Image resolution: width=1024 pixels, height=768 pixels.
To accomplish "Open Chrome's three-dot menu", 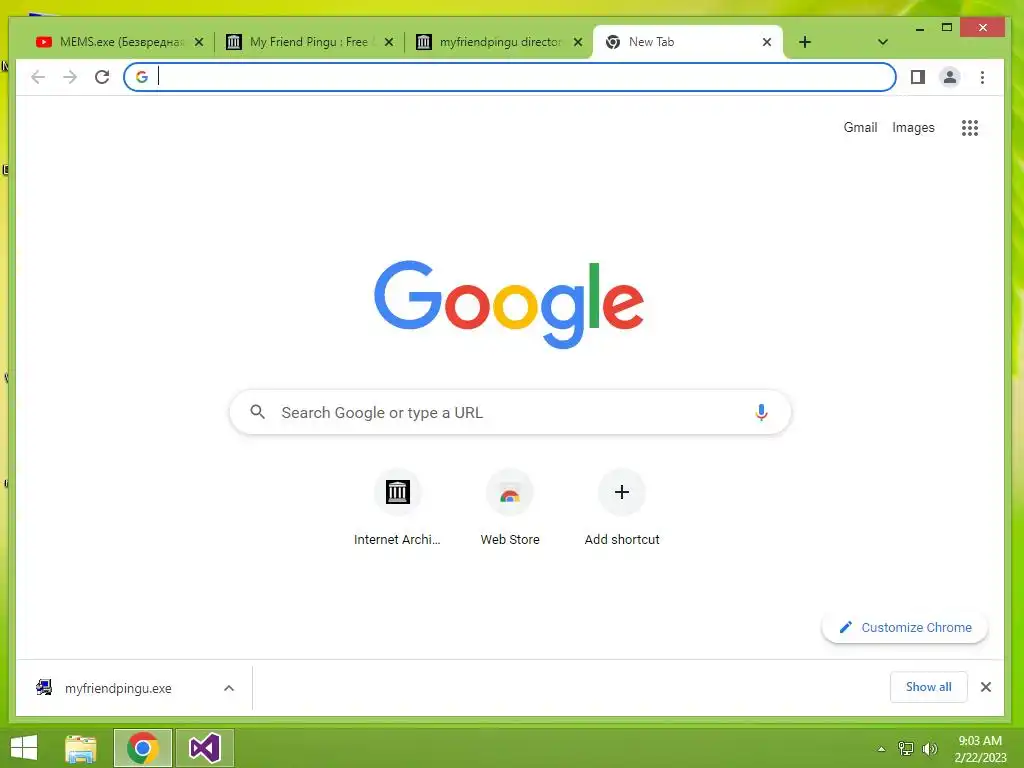I will (982, 77).
